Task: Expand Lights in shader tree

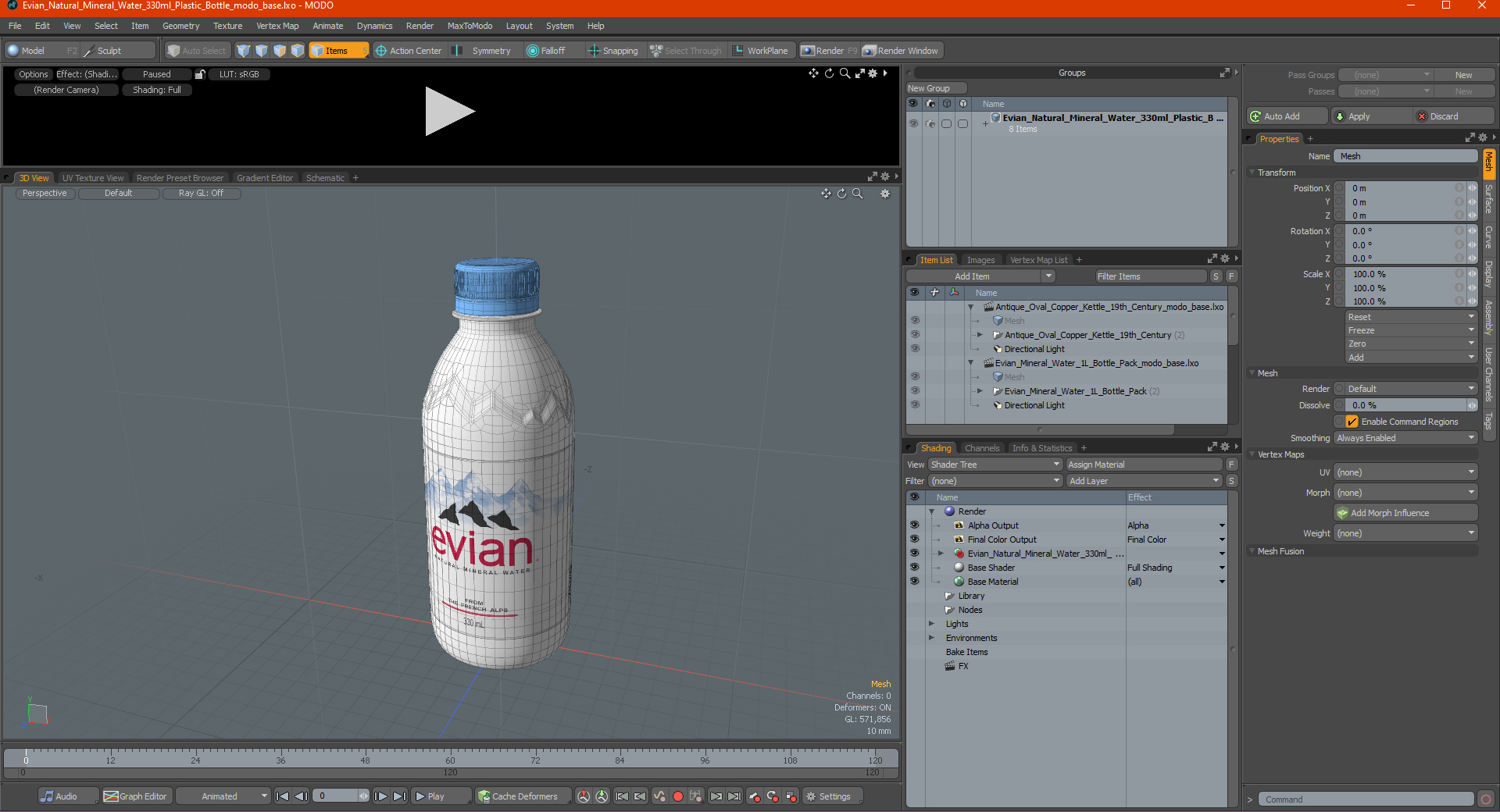Action: 931,624
